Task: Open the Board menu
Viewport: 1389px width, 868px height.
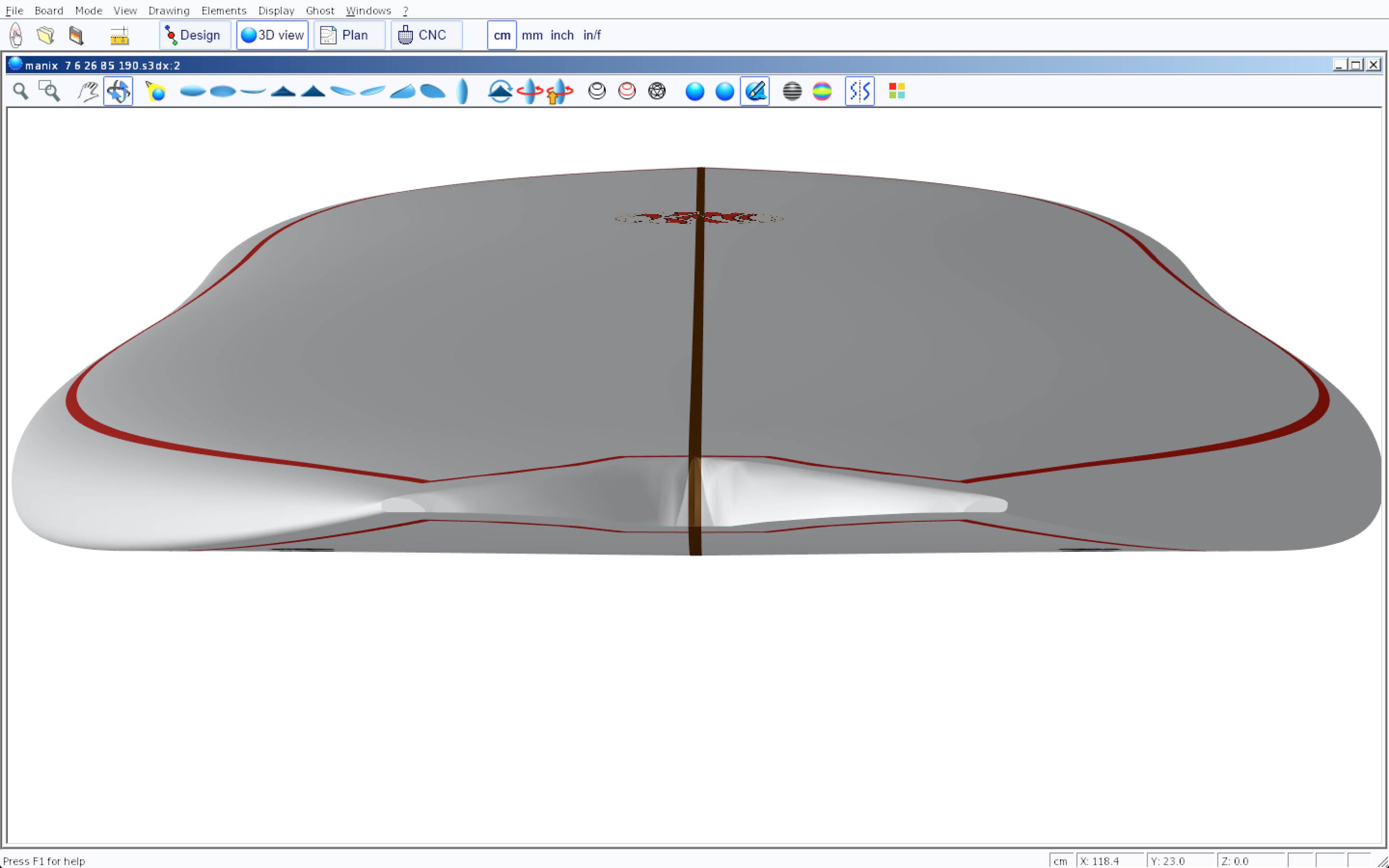Action: click(49, 10)
